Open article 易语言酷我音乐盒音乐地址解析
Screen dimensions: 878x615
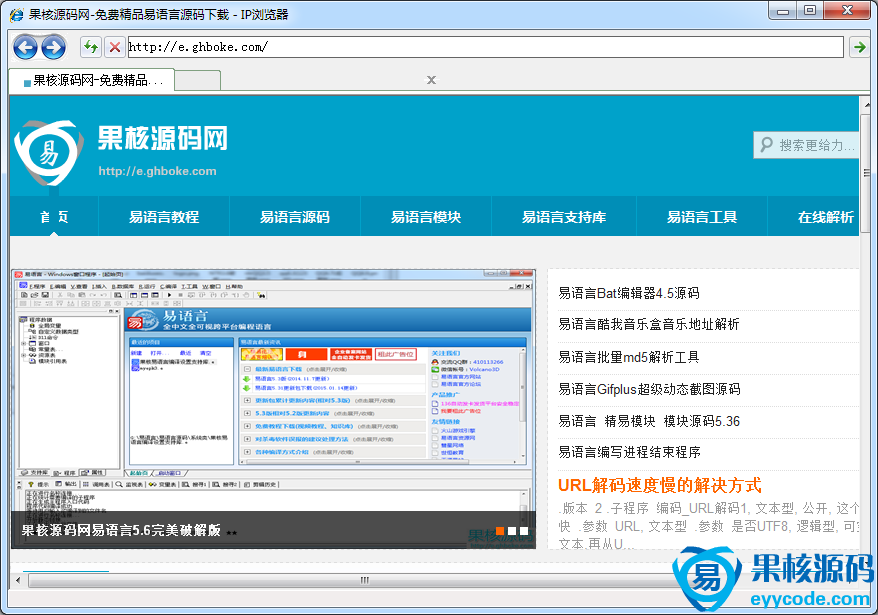(x=649, y=324)
